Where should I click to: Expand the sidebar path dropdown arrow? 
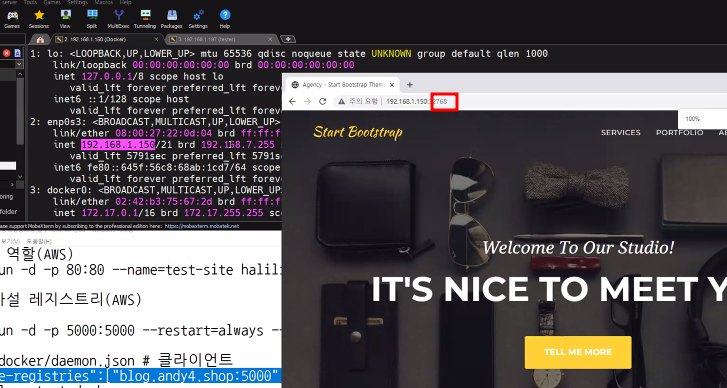19,64
